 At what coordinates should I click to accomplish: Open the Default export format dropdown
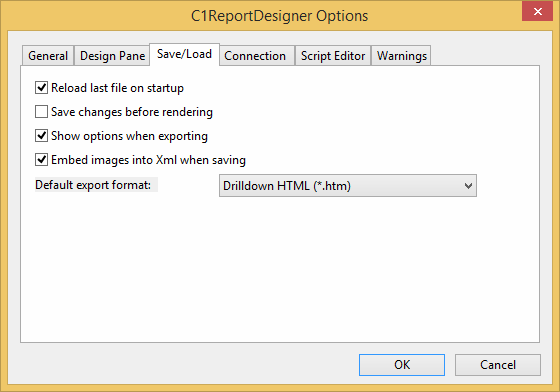click(x=348, y=186)
